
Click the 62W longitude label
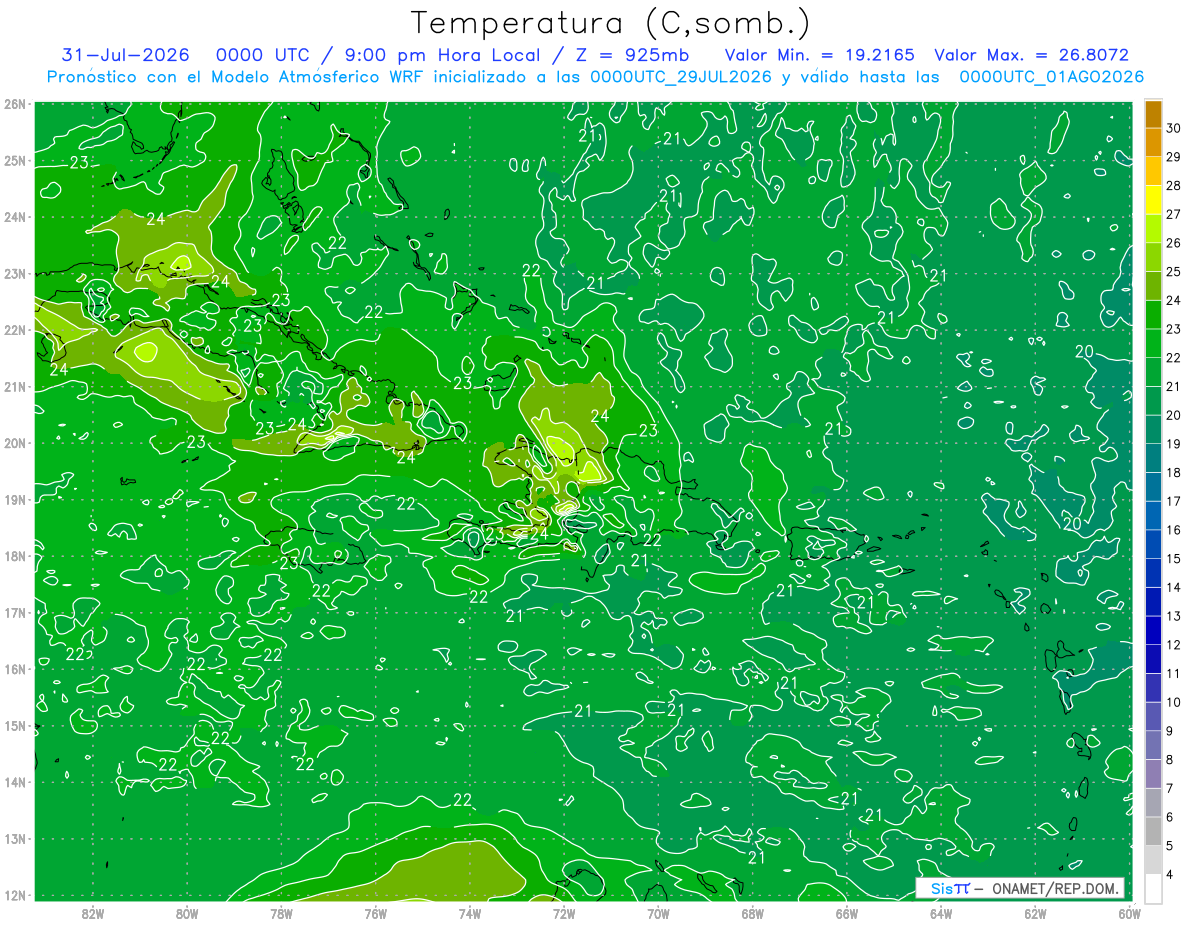pos(1036,913)
